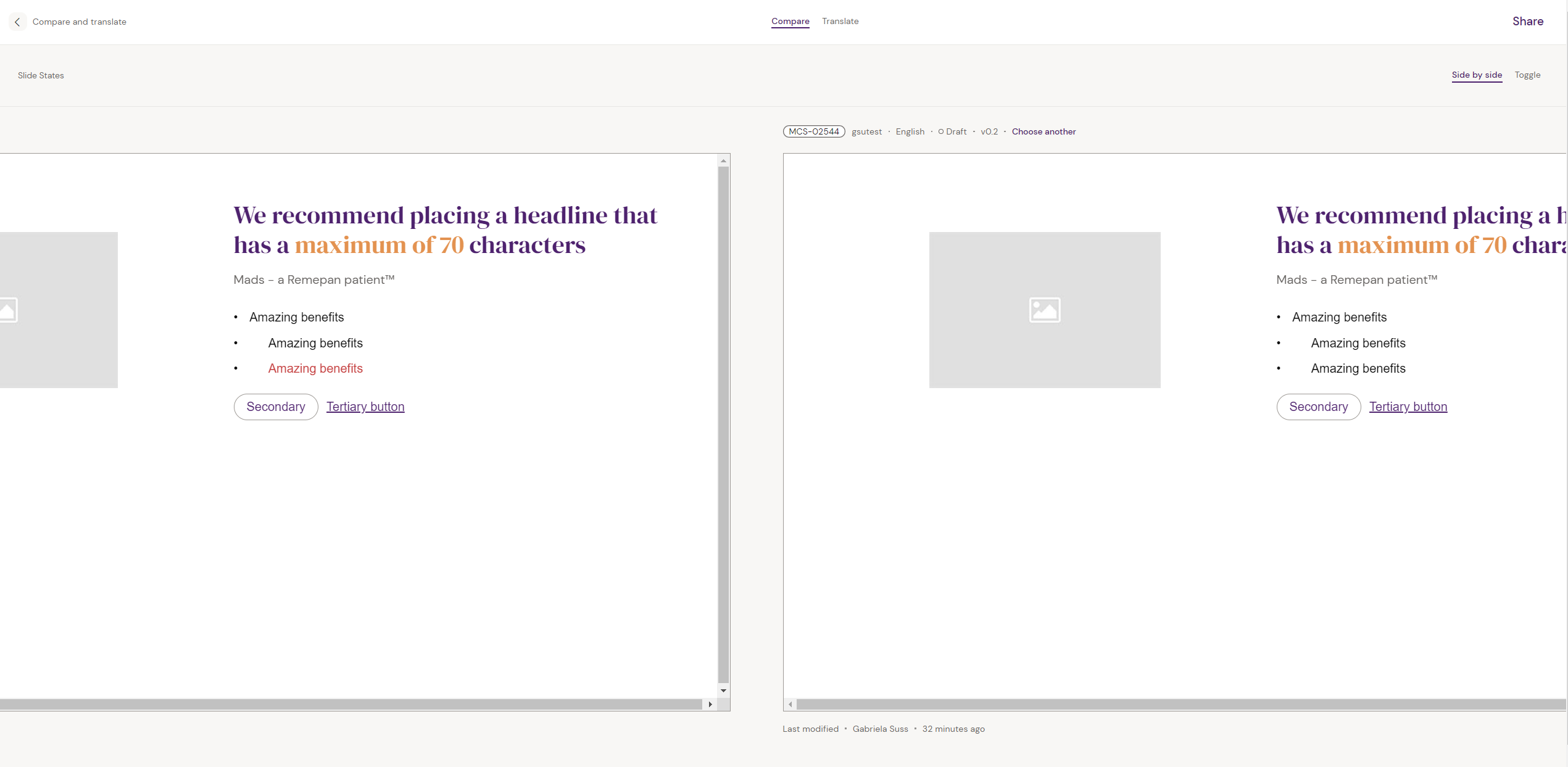Screen dimensions: 1568x767
Task: Click Secondary button in left slide
Action: (x=275, y=407)
